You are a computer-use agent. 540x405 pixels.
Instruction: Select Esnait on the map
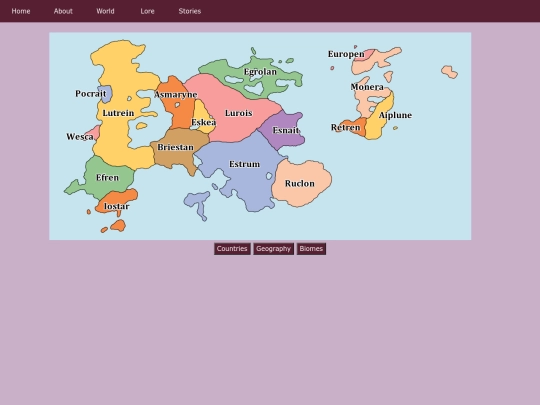(286, 130)
